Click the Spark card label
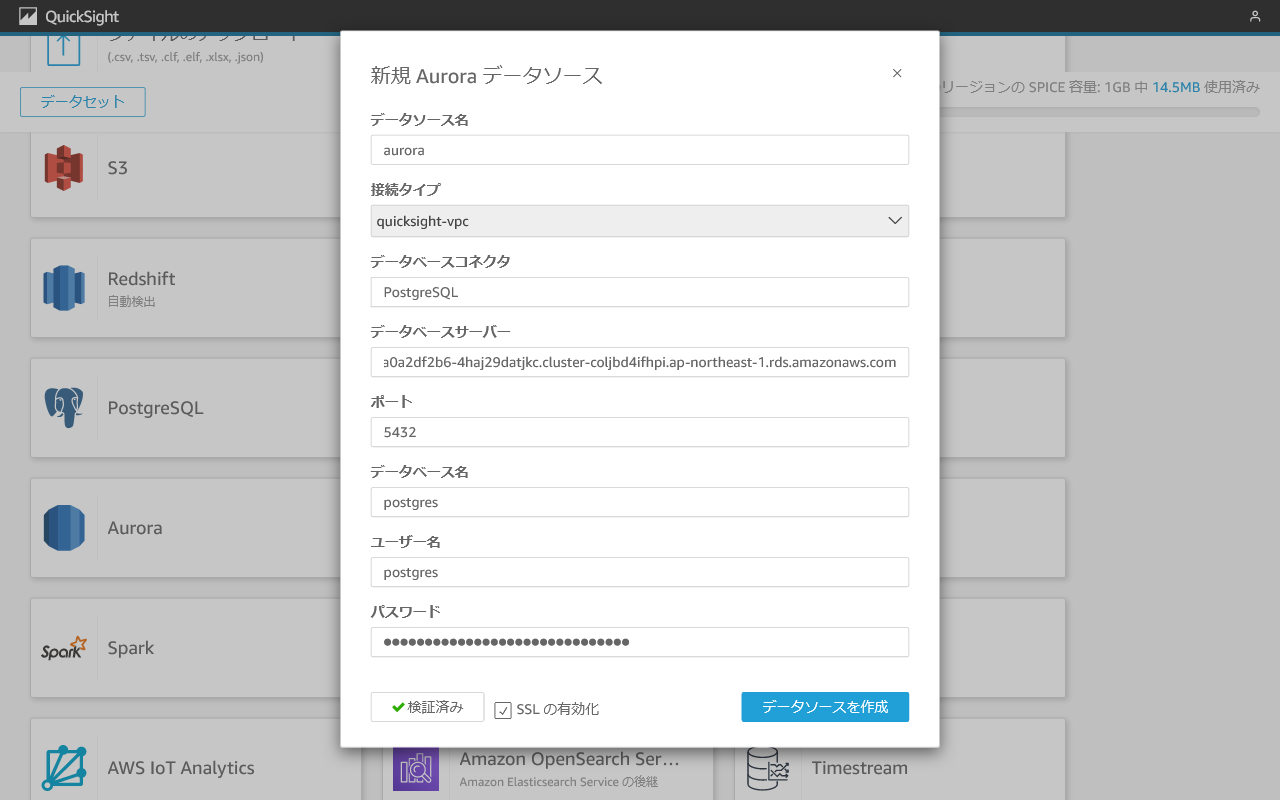This screenshot has height=800, width=1280. tap(131, 648)
